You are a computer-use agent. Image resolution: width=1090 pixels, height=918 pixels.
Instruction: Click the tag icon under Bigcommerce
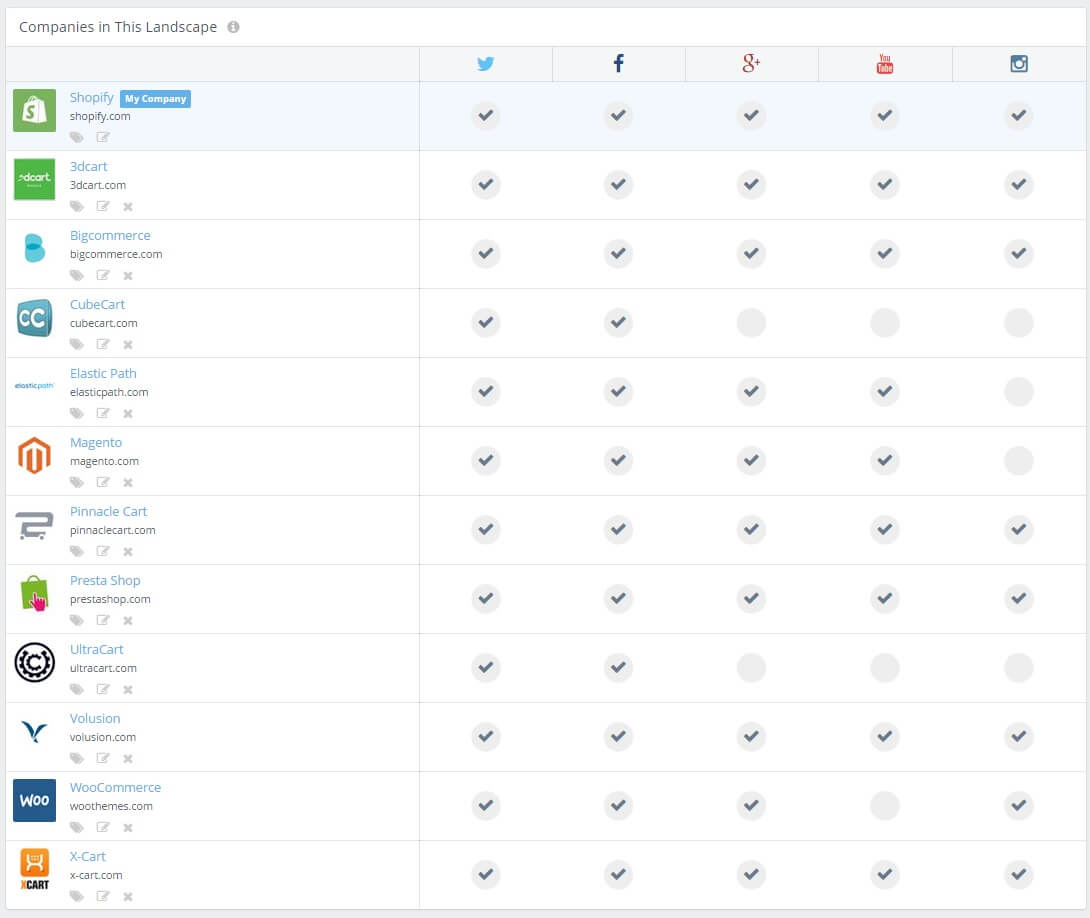(76, 275)
